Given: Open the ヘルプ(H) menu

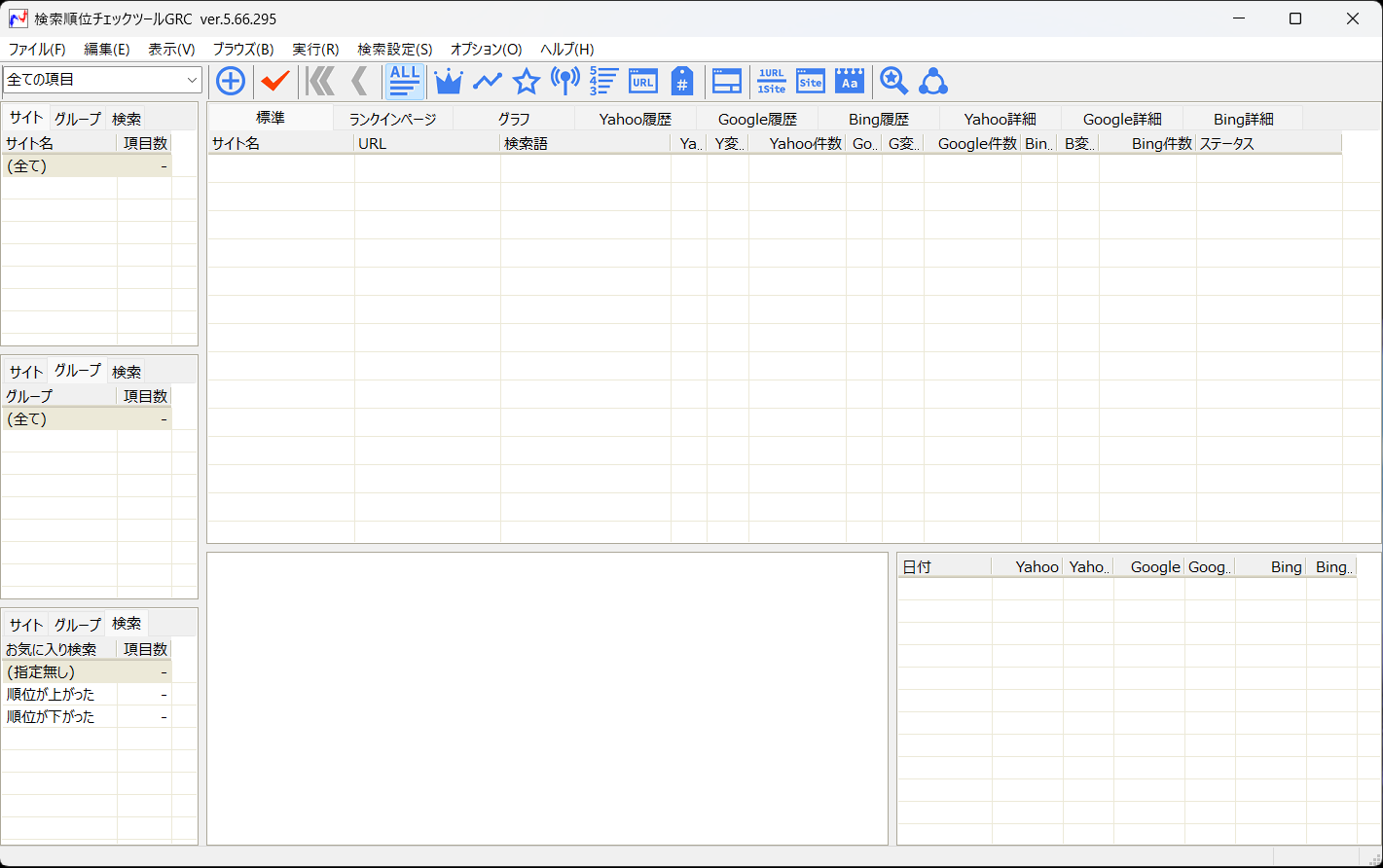Looking at the screenshot, I should tap(566, 49).
